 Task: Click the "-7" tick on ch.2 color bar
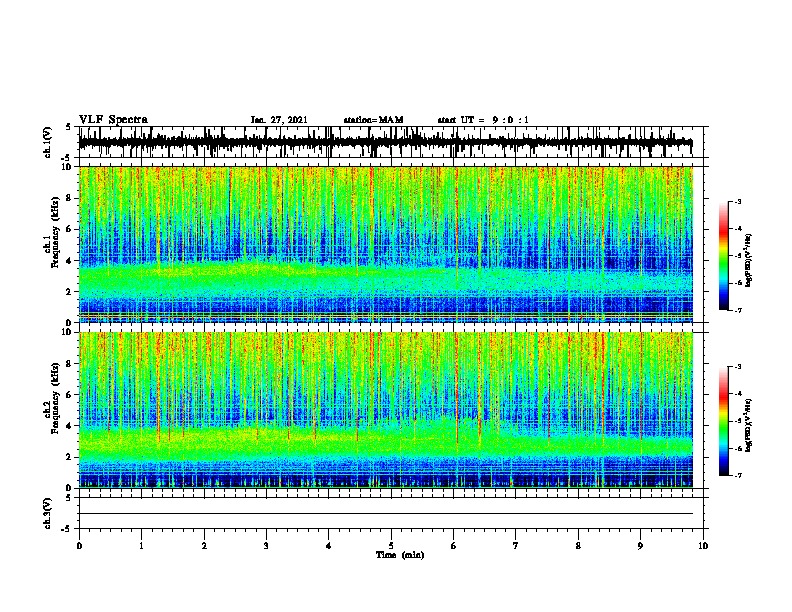pyautogui.click(x=737, y=475)
